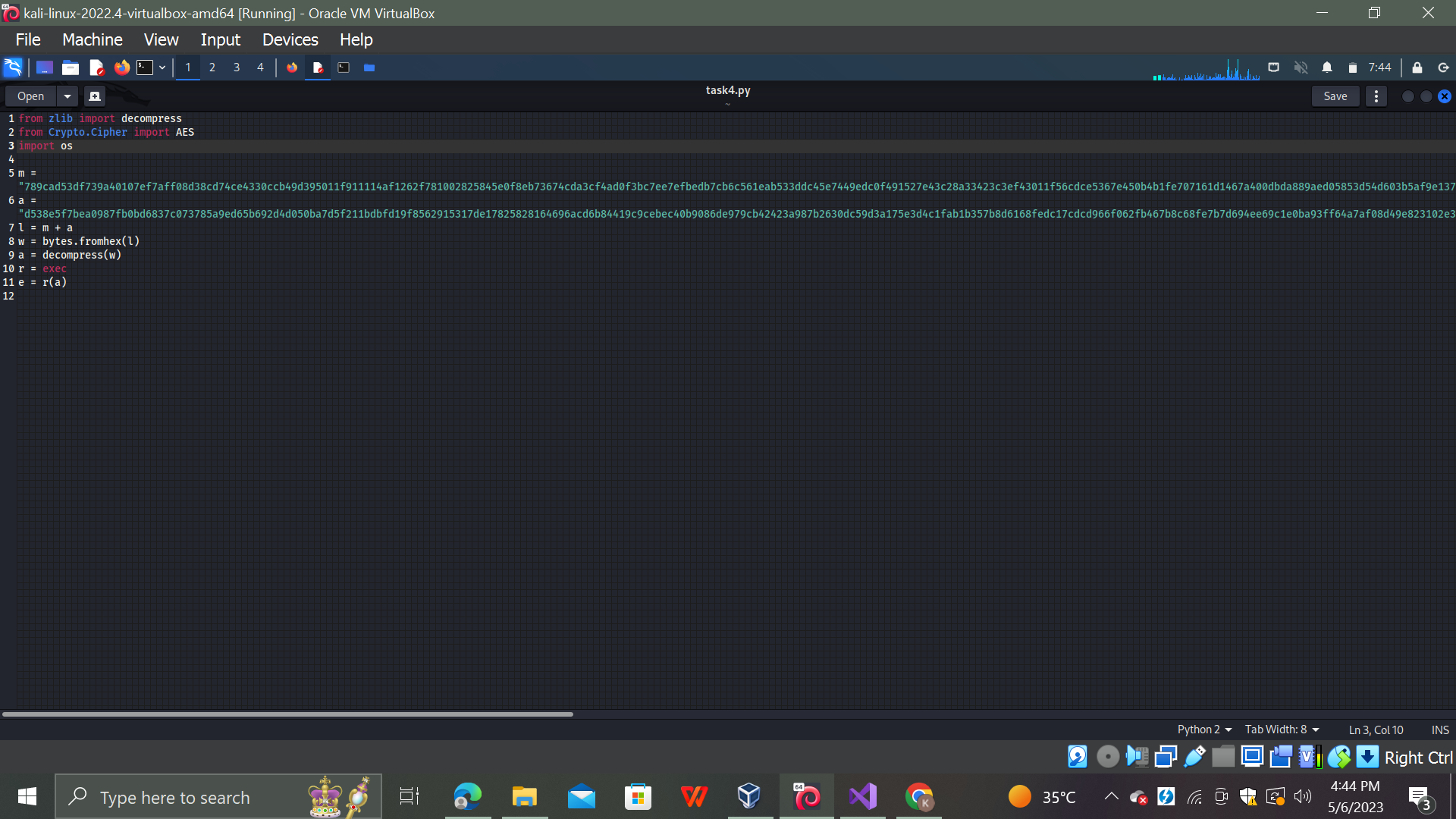Click the lock screen icon
Viewport: 1456px width, 819px height.
[1417, 67]
